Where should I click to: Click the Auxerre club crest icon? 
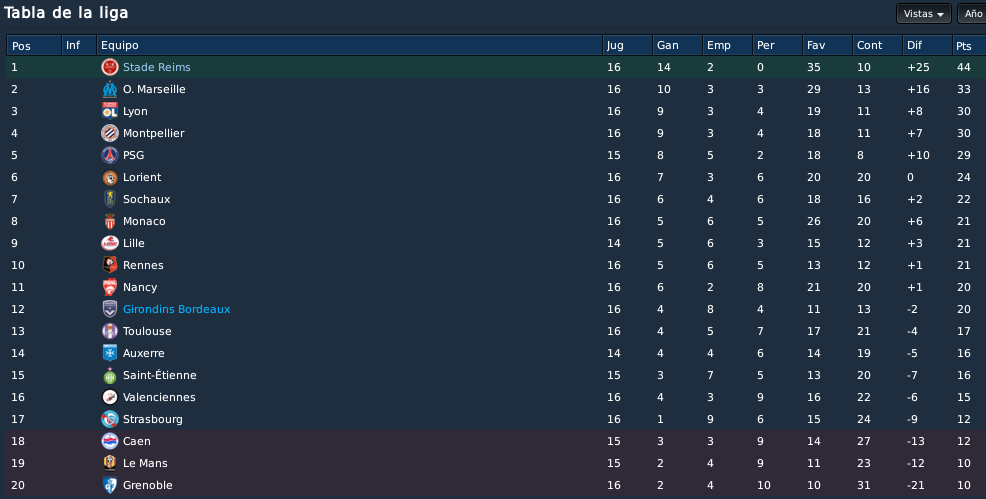pyautogui.click(x=110, y=353)
